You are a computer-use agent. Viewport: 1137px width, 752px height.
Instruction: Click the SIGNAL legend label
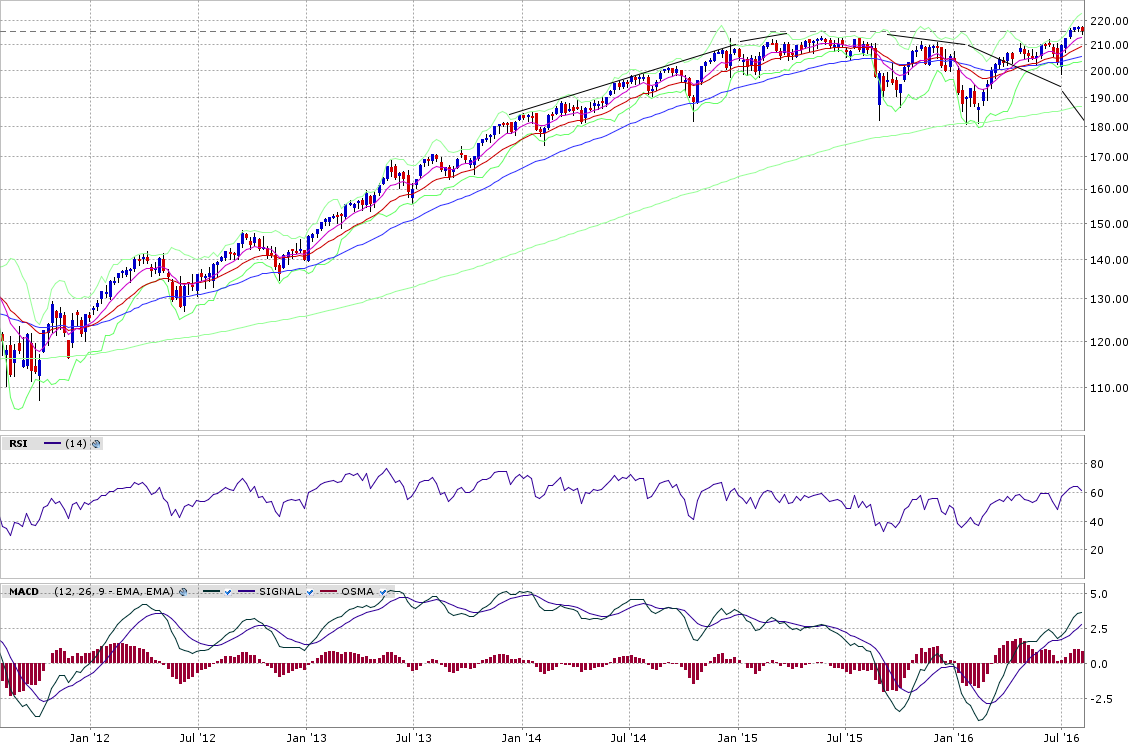pos(280,592)
